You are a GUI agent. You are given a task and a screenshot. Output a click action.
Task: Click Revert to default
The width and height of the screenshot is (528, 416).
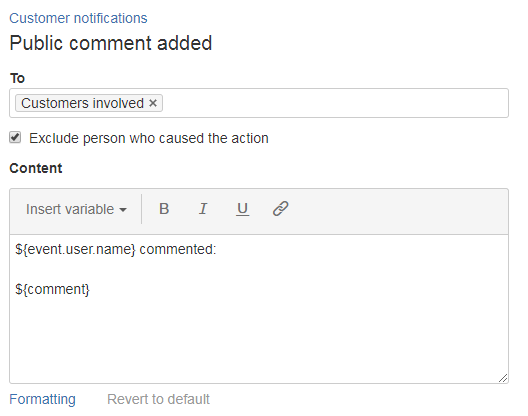(158, 399)
